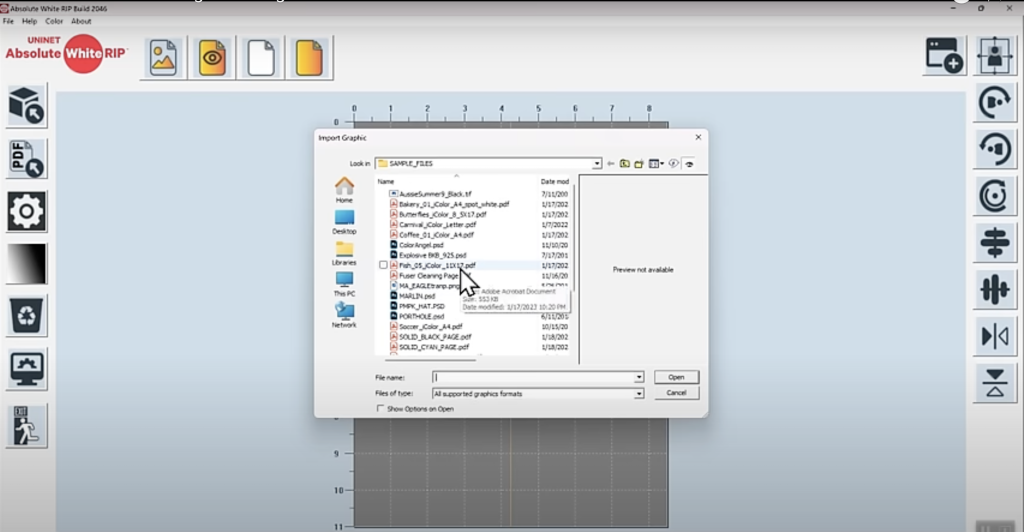The image size is (1024, 532).
Task: Click the recycle bin icon in left sidebar
Action: pyautogui.click(x=27, y=316)
